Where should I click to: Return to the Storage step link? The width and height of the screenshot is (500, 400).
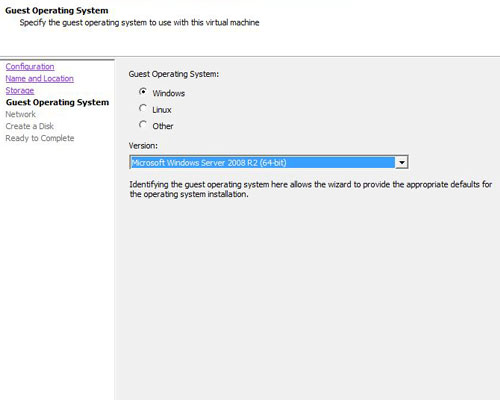coord(20,90)
